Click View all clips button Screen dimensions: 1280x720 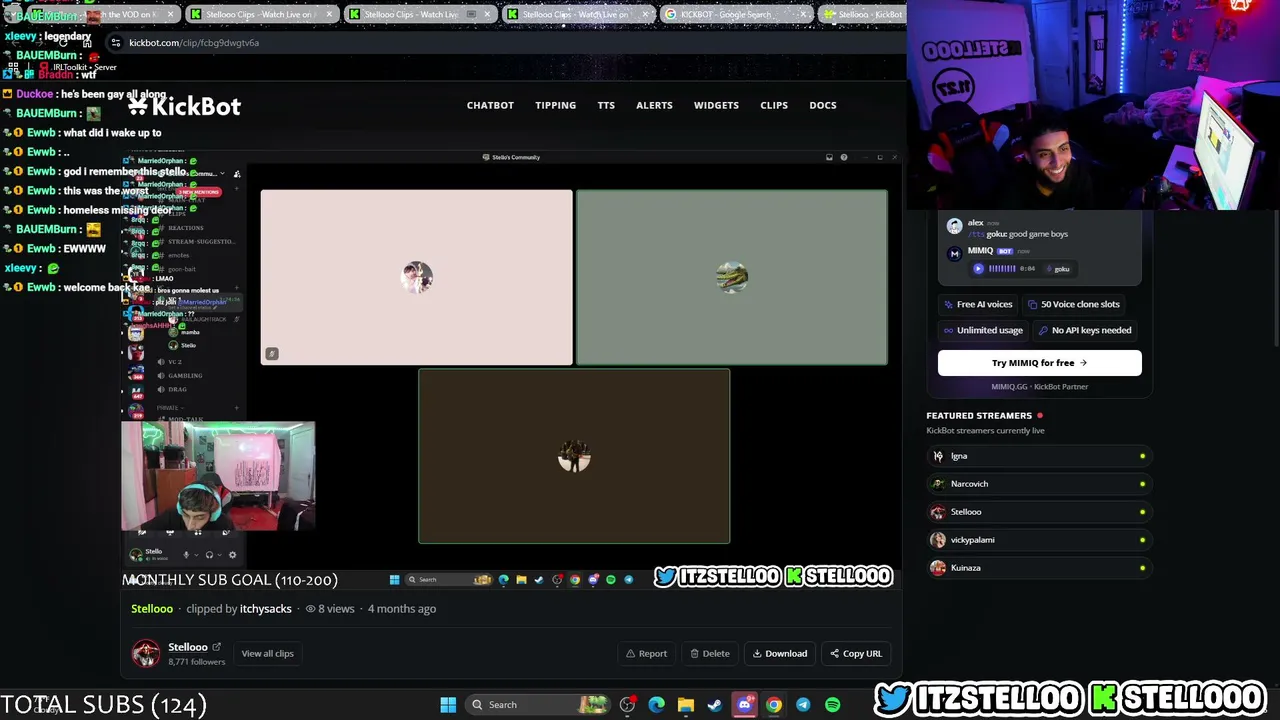click(268, 654)
